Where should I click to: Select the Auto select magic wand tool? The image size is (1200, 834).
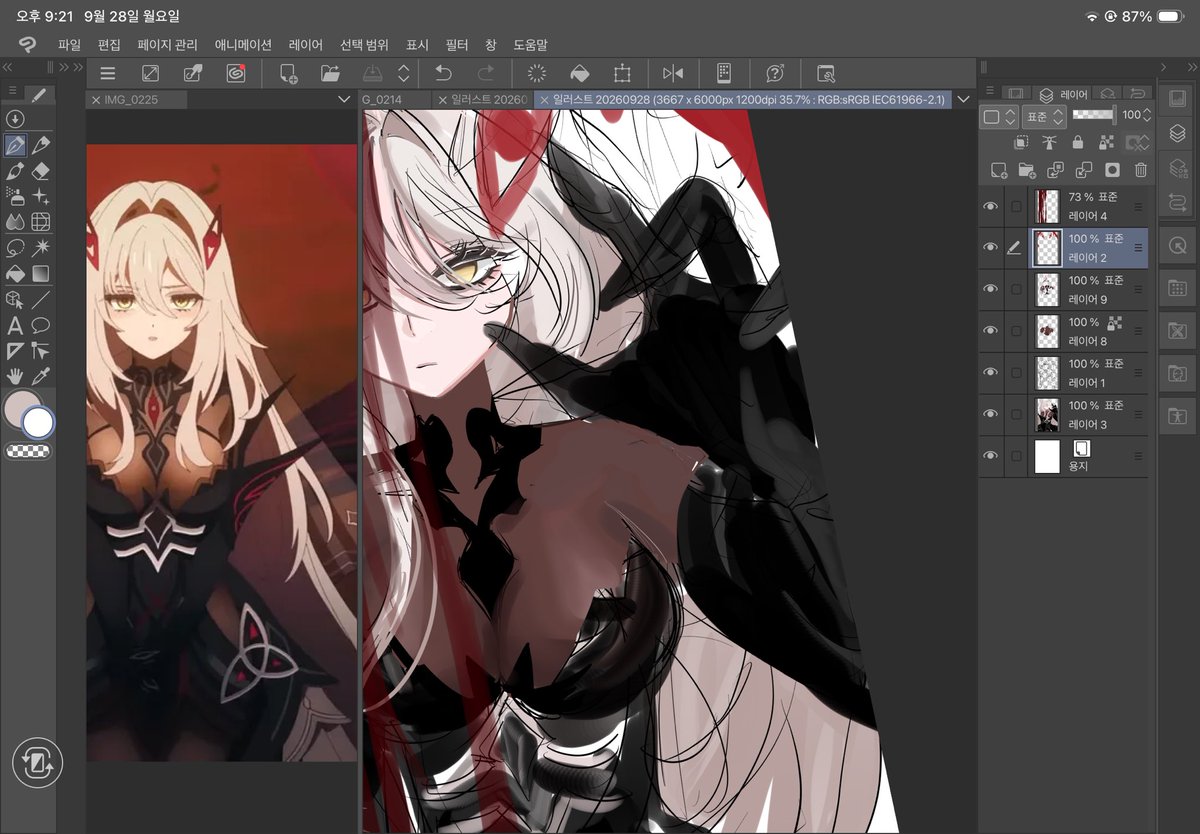[x=41, y=248]
